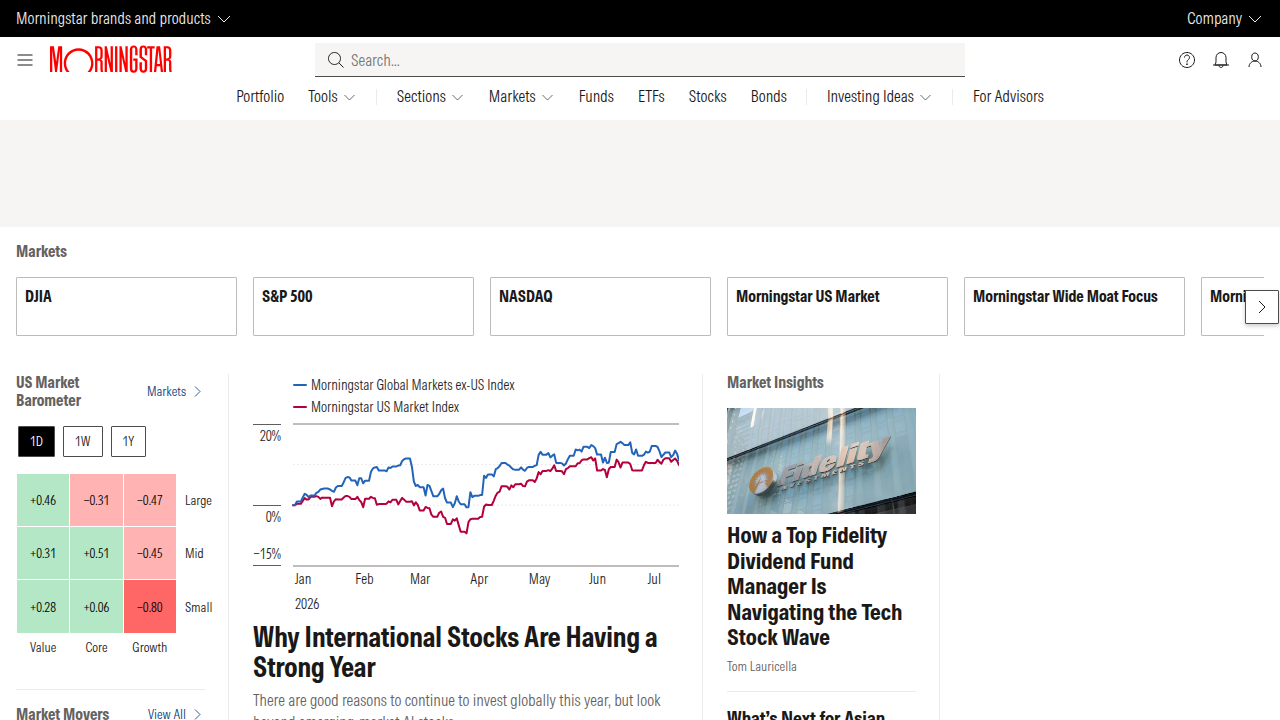The image size is (1280, 720).
Task: Click the arrow beside Markets link
Action: 198,392
